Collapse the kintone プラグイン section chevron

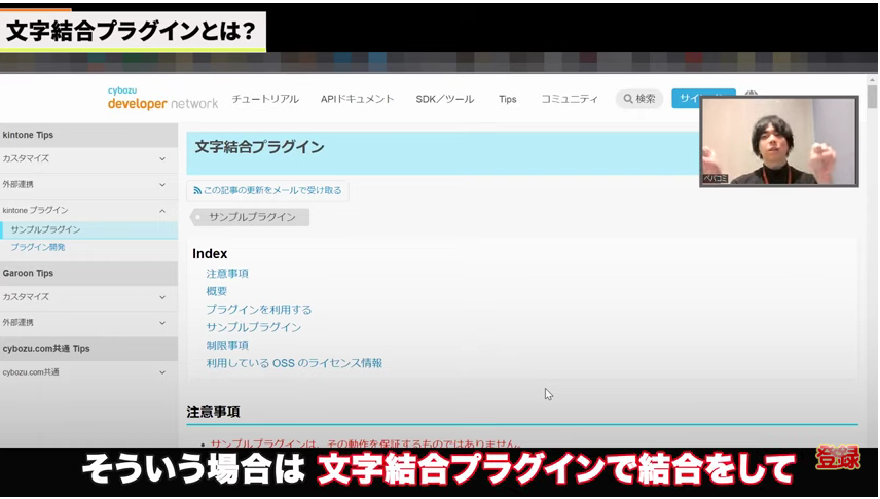tap(162, 211)
